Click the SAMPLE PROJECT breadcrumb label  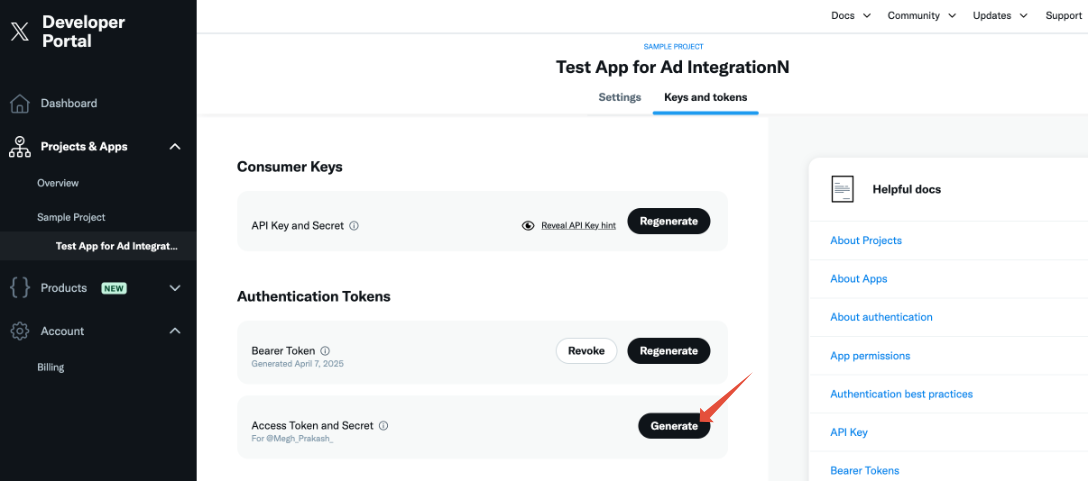coord(673,47)
